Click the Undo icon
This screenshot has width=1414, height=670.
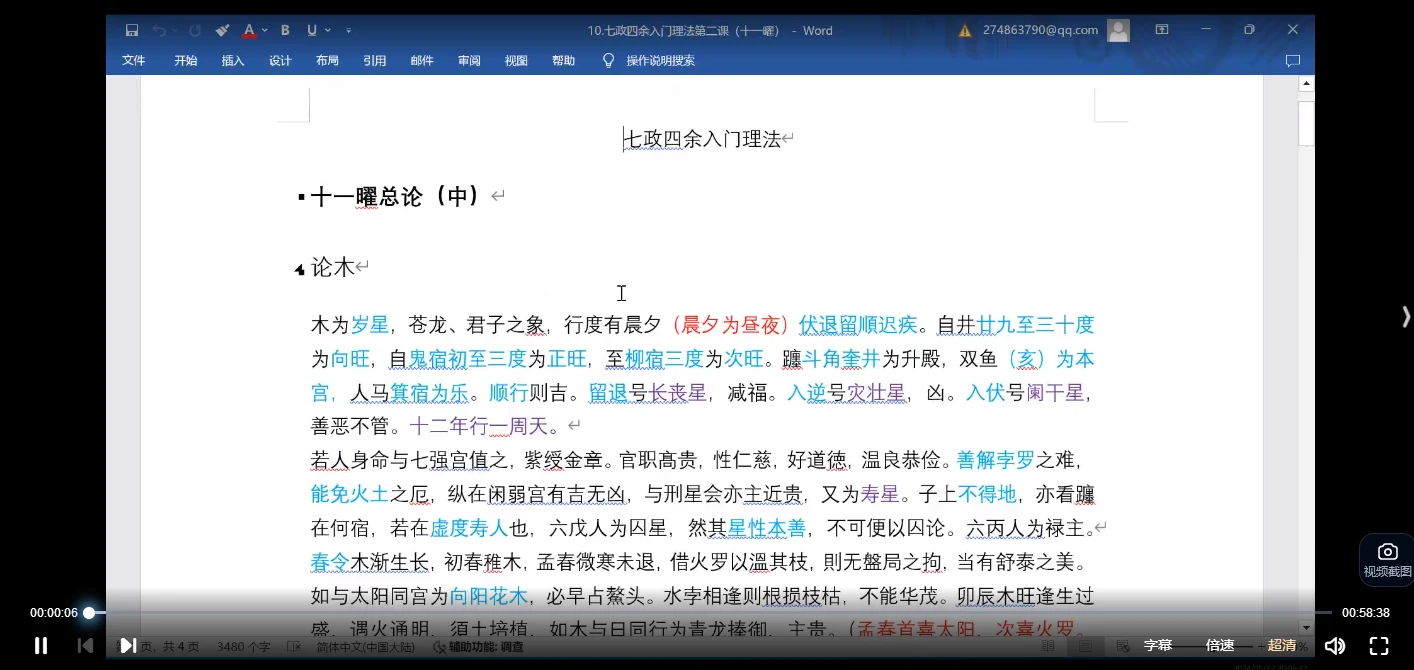pyautogui.click(x=161, y=30)
